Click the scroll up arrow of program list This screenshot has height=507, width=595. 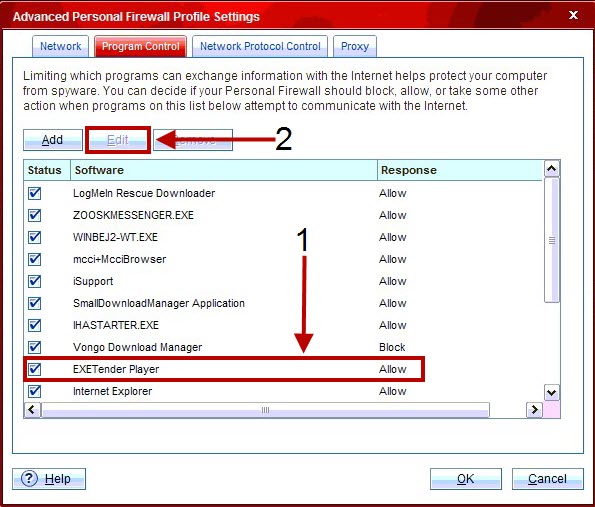click(552, 168)
